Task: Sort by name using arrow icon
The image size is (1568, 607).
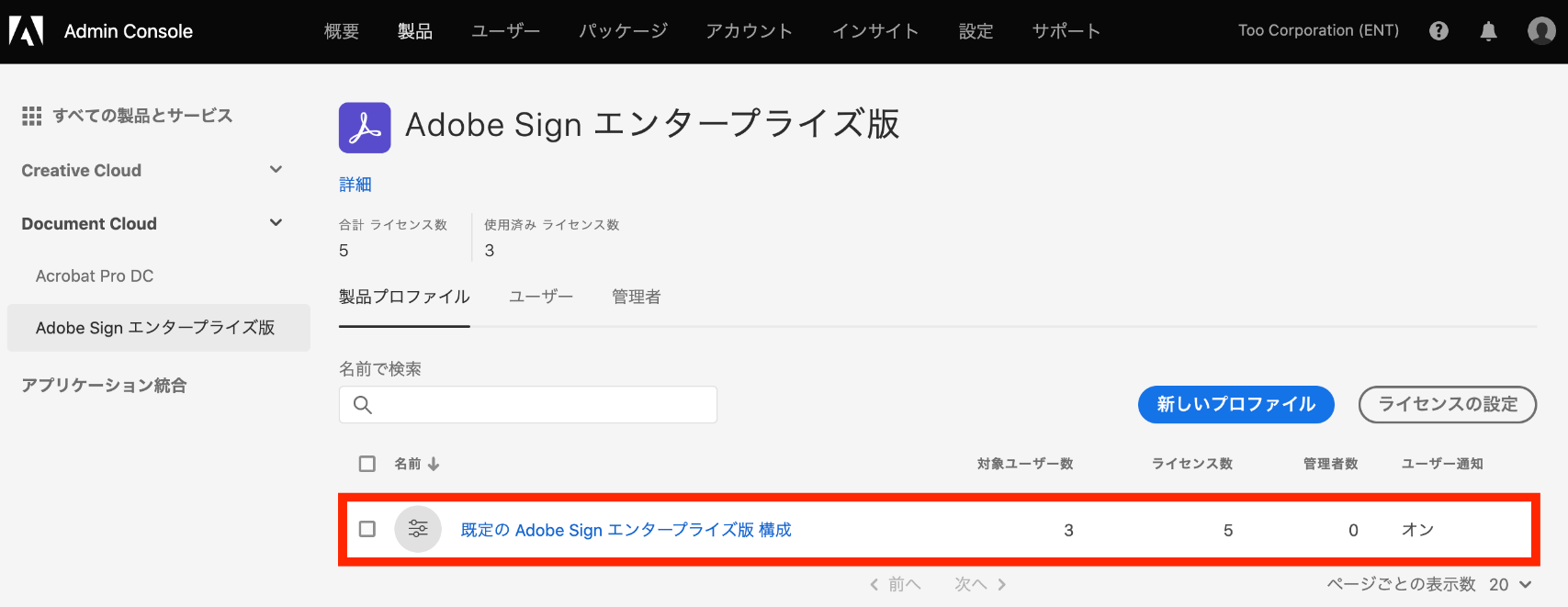Action: click(434, 465)
